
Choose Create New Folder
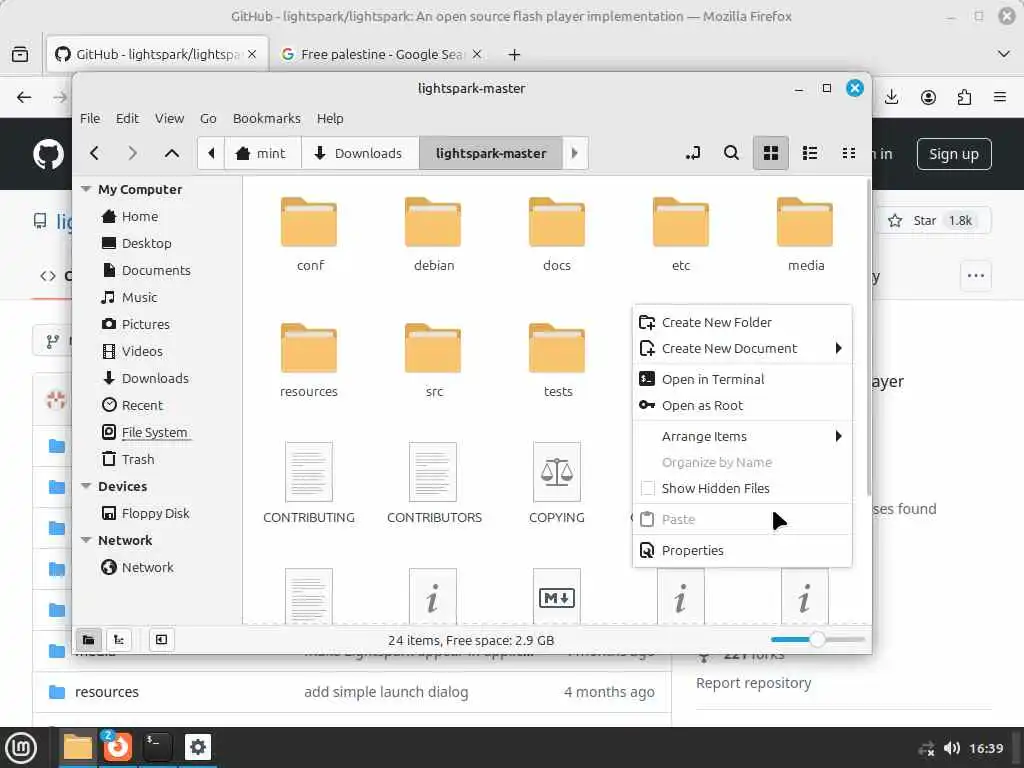coord(743,322)
